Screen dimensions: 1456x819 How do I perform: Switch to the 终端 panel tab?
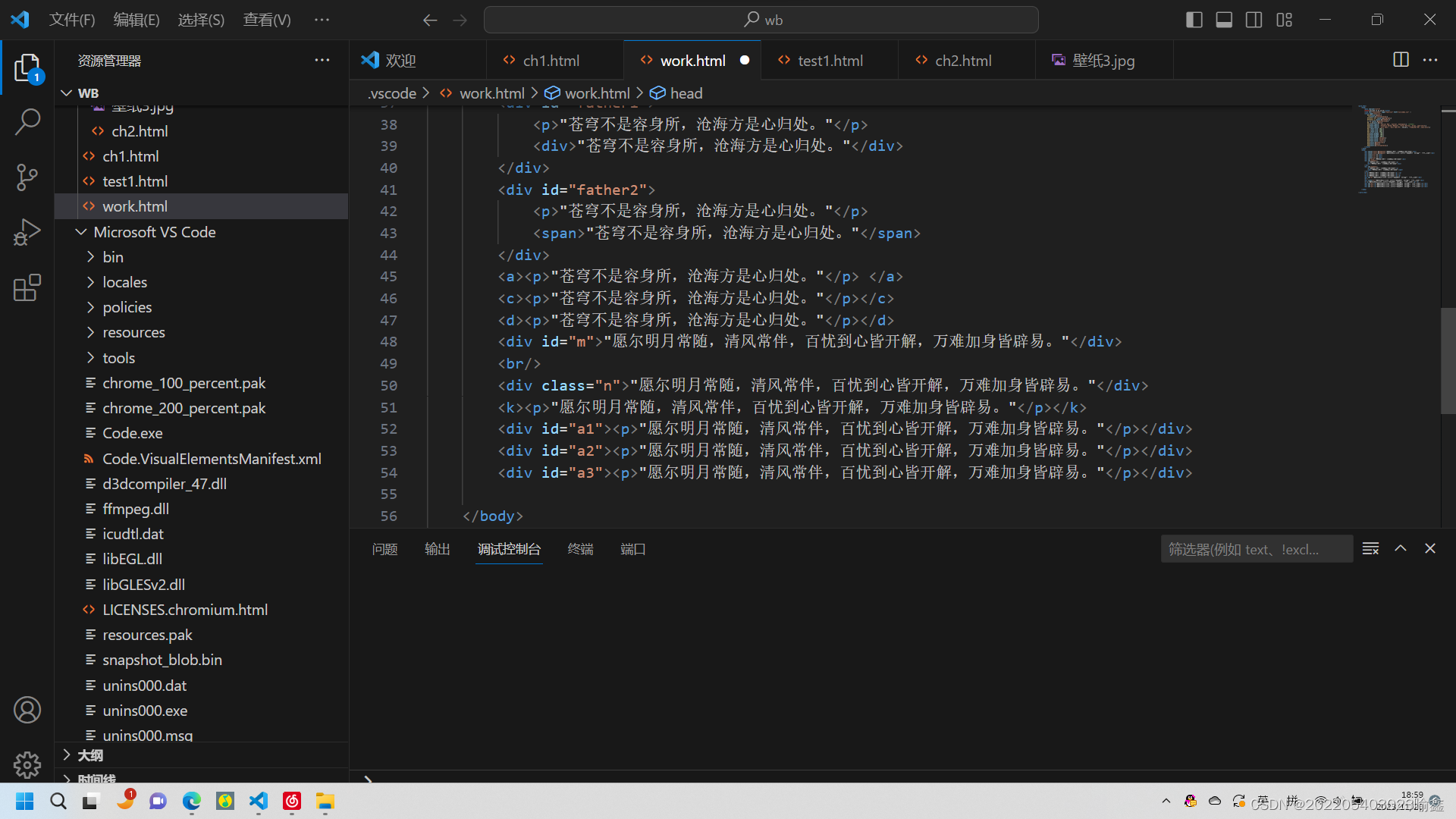[x=580, y=549]
